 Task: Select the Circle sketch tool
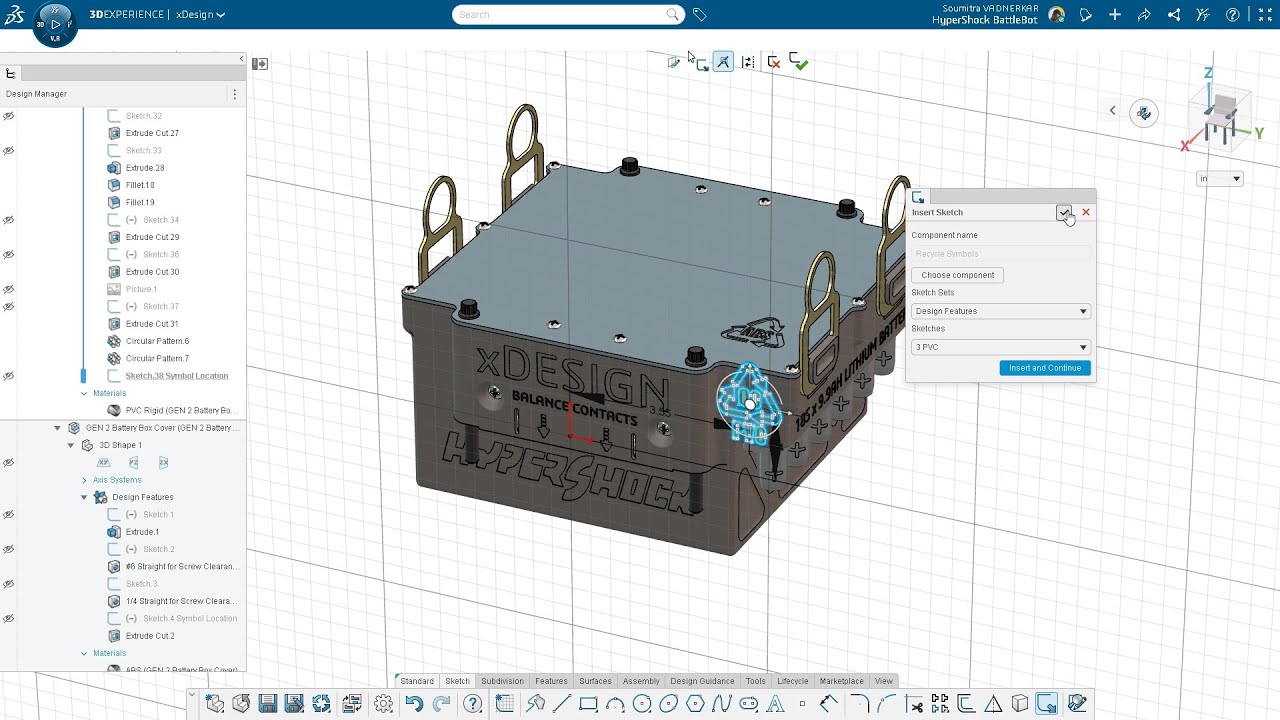tap(642, 704)
